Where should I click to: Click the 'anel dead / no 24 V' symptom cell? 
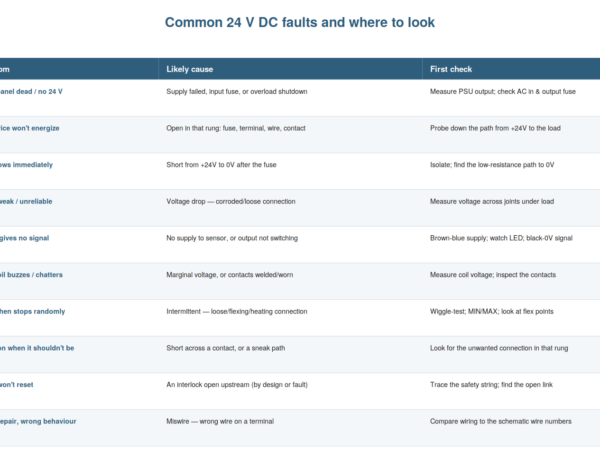pos(31,91)
